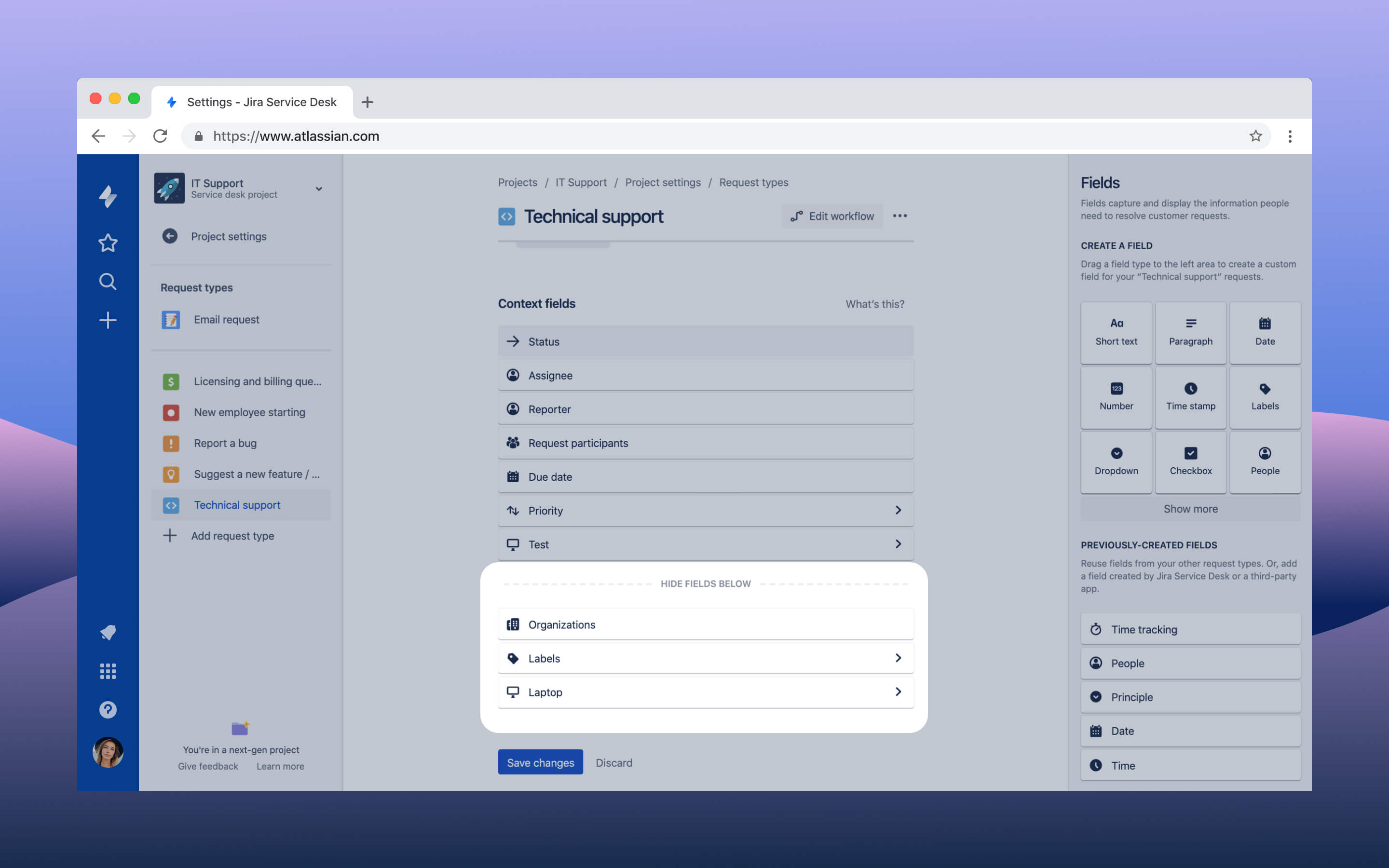Select the Assignee context field row
Viewport: 1389px width, 868px height.
pos(706,376)
